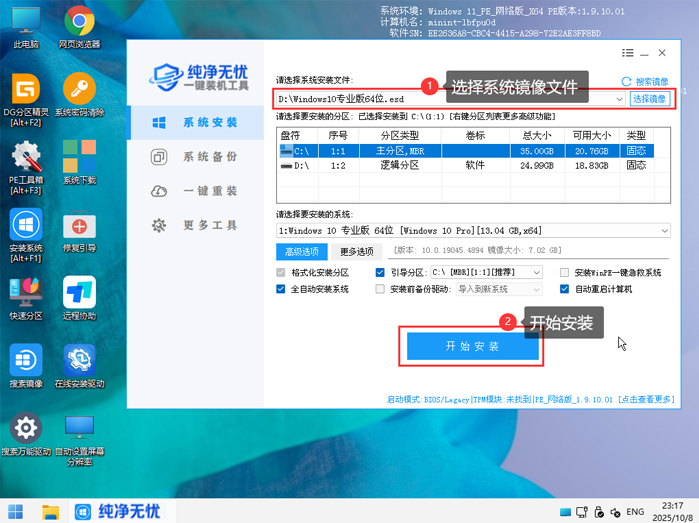The image size is (699, 523).
Task: Open PE工具箱 desktop shortcut
Action: (x=25, y=159)
